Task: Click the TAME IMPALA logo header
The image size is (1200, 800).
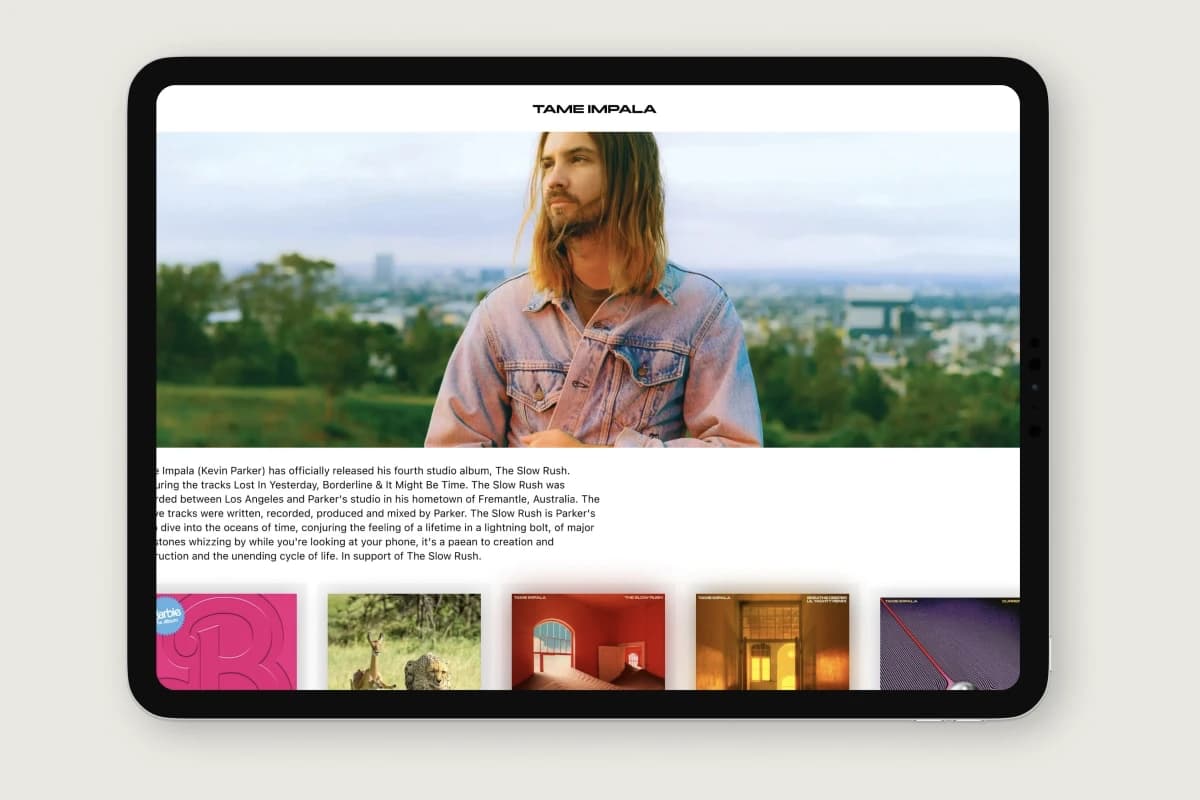Action: point(595,109)
